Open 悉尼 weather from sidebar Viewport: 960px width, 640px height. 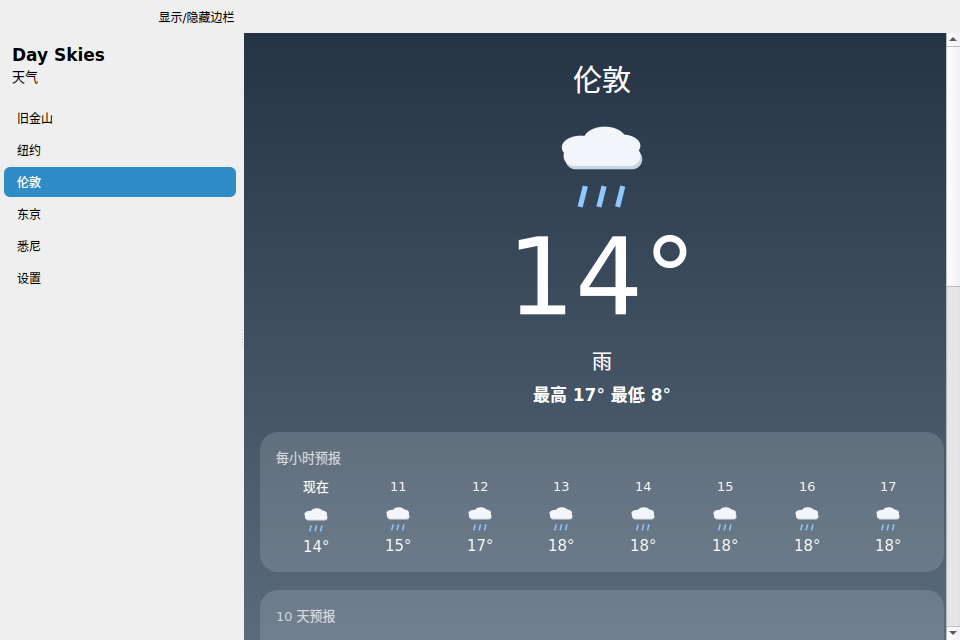point(120,246)
